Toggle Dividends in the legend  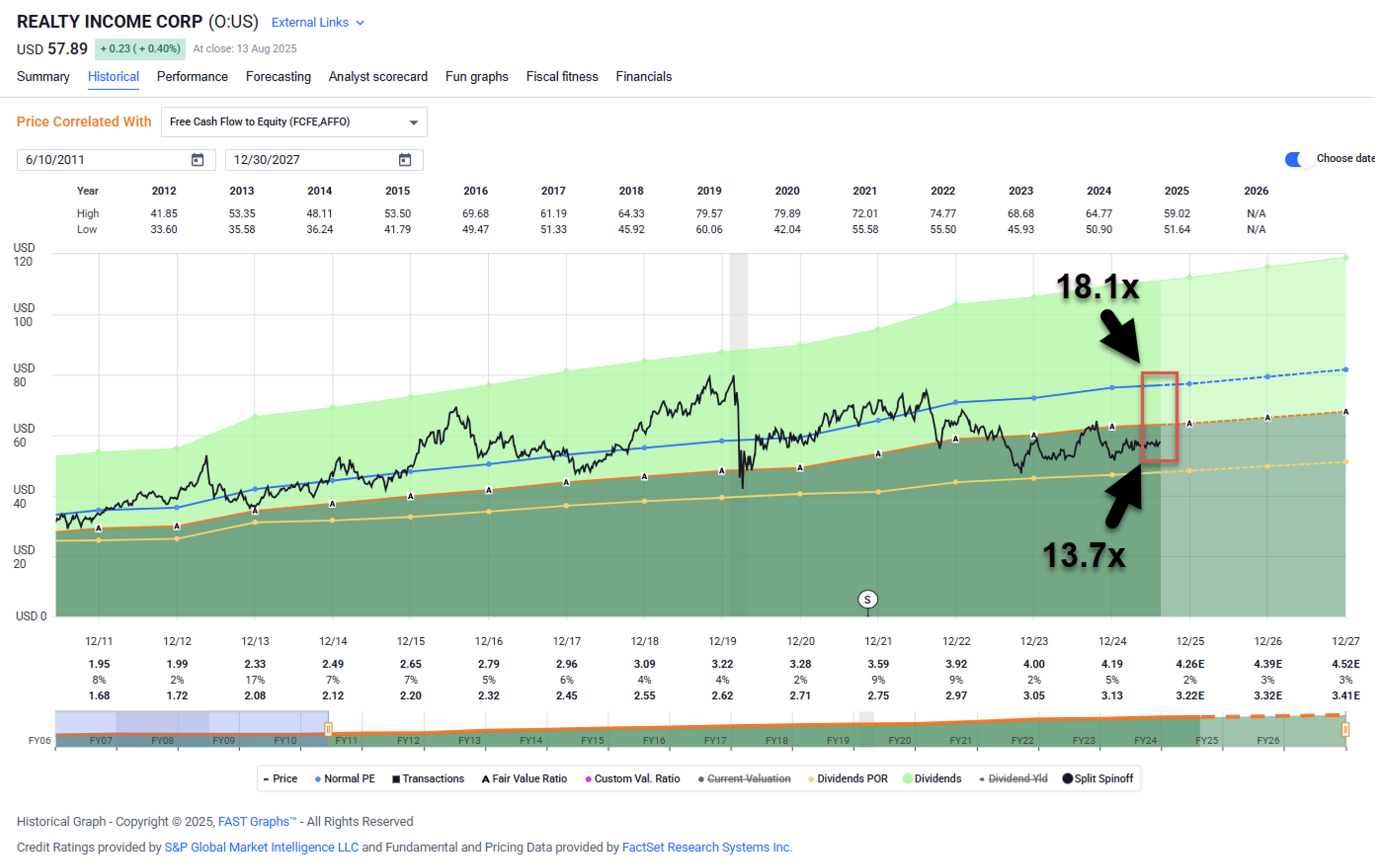(x=932, y=778)
